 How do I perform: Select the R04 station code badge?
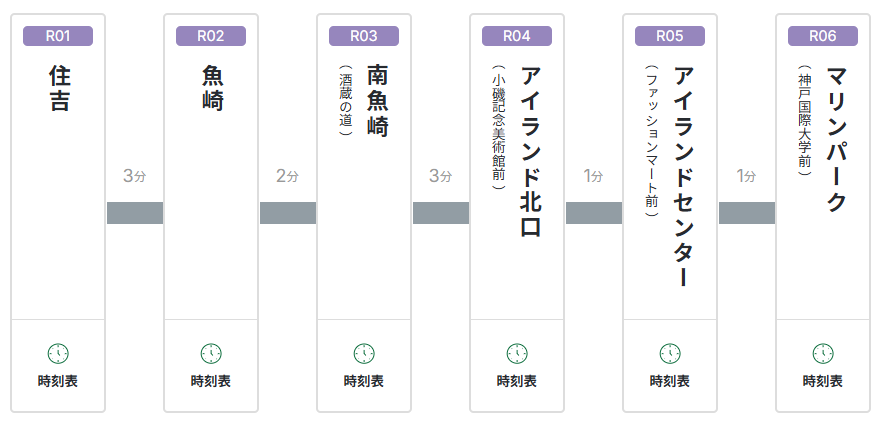517,36
